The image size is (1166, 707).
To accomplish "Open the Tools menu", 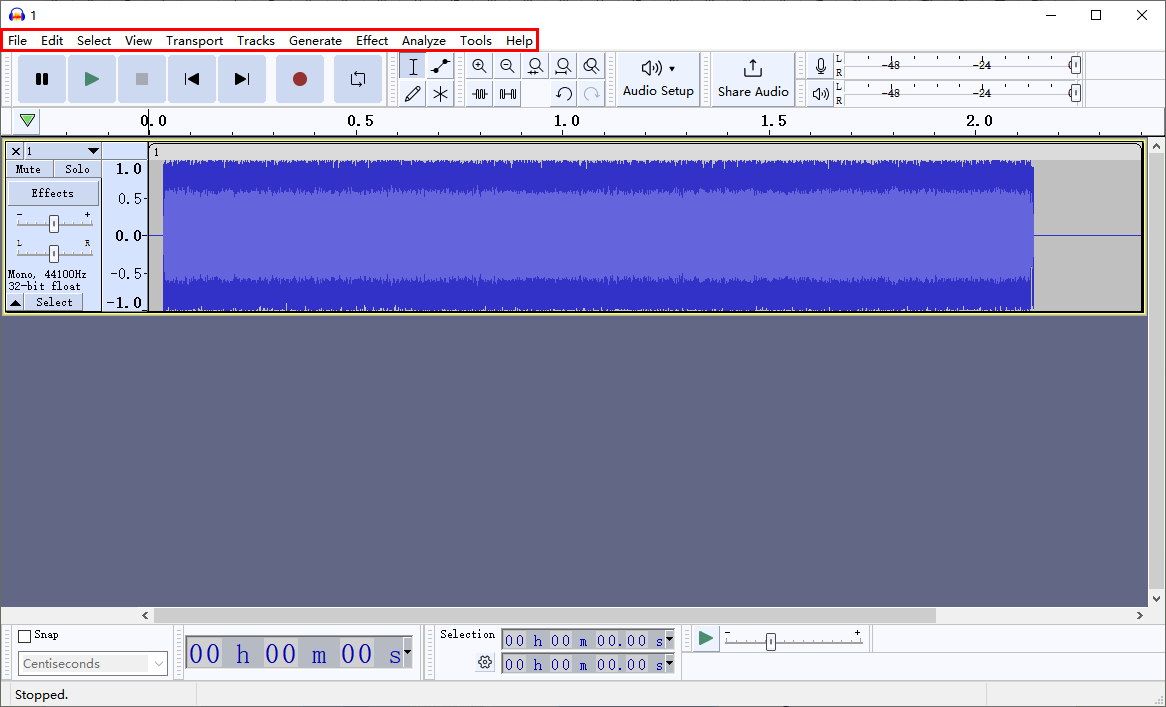I will click(476, 41).
